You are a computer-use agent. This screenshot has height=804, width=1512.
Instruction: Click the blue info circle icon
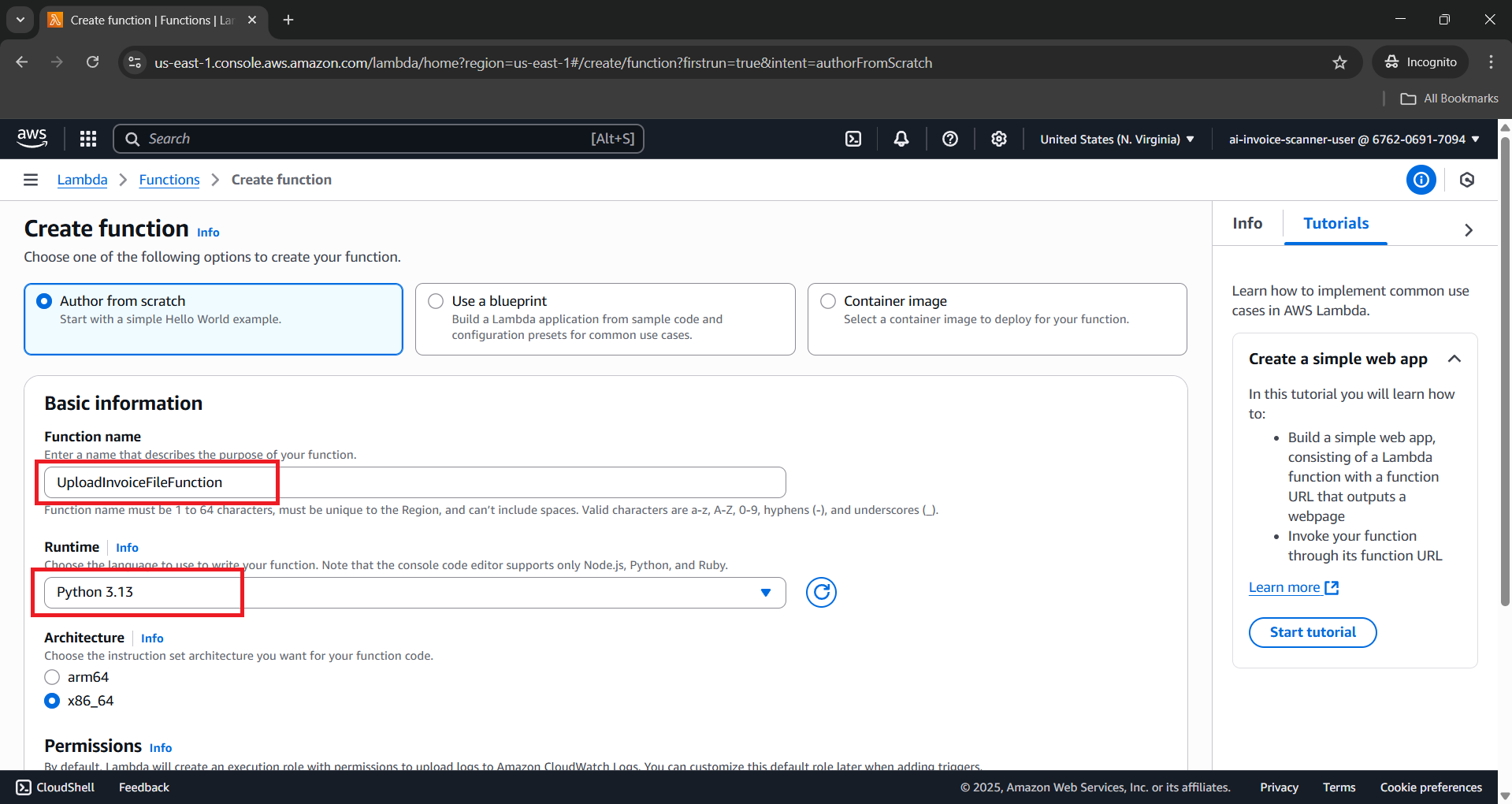[x=1421, y=180]
